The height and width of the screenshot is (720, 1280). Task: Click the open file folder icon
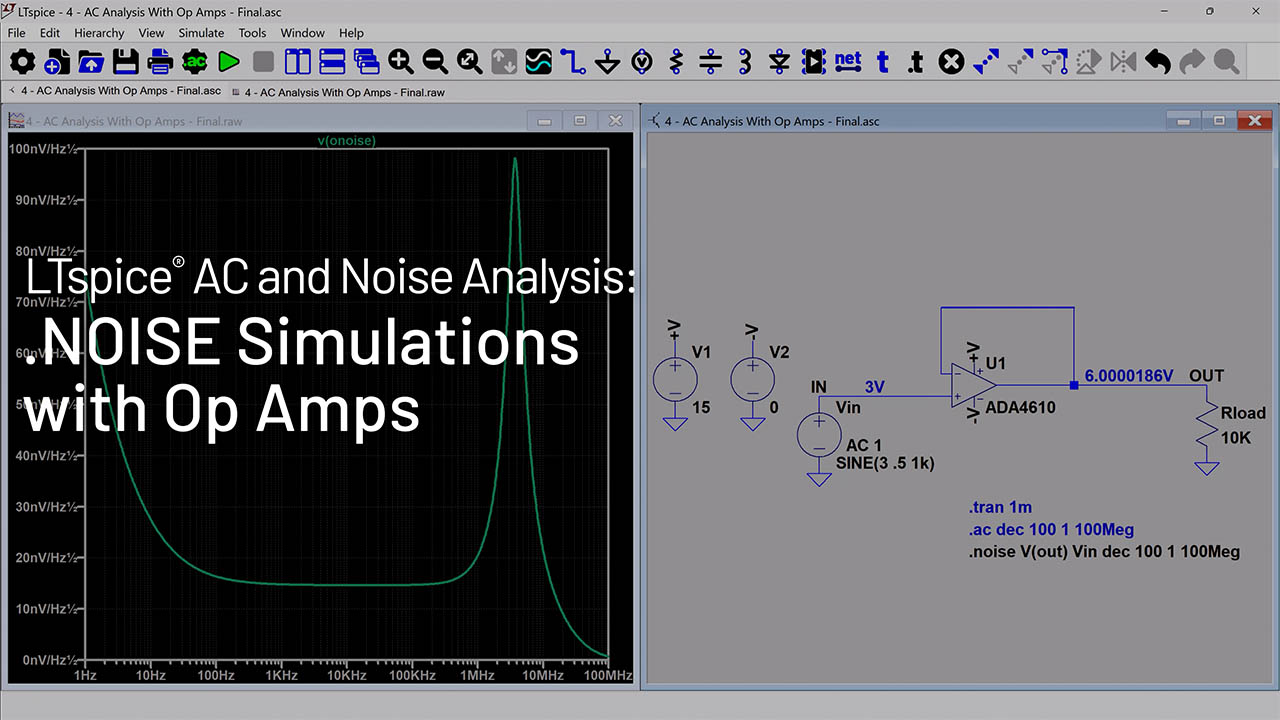(91, 62)
